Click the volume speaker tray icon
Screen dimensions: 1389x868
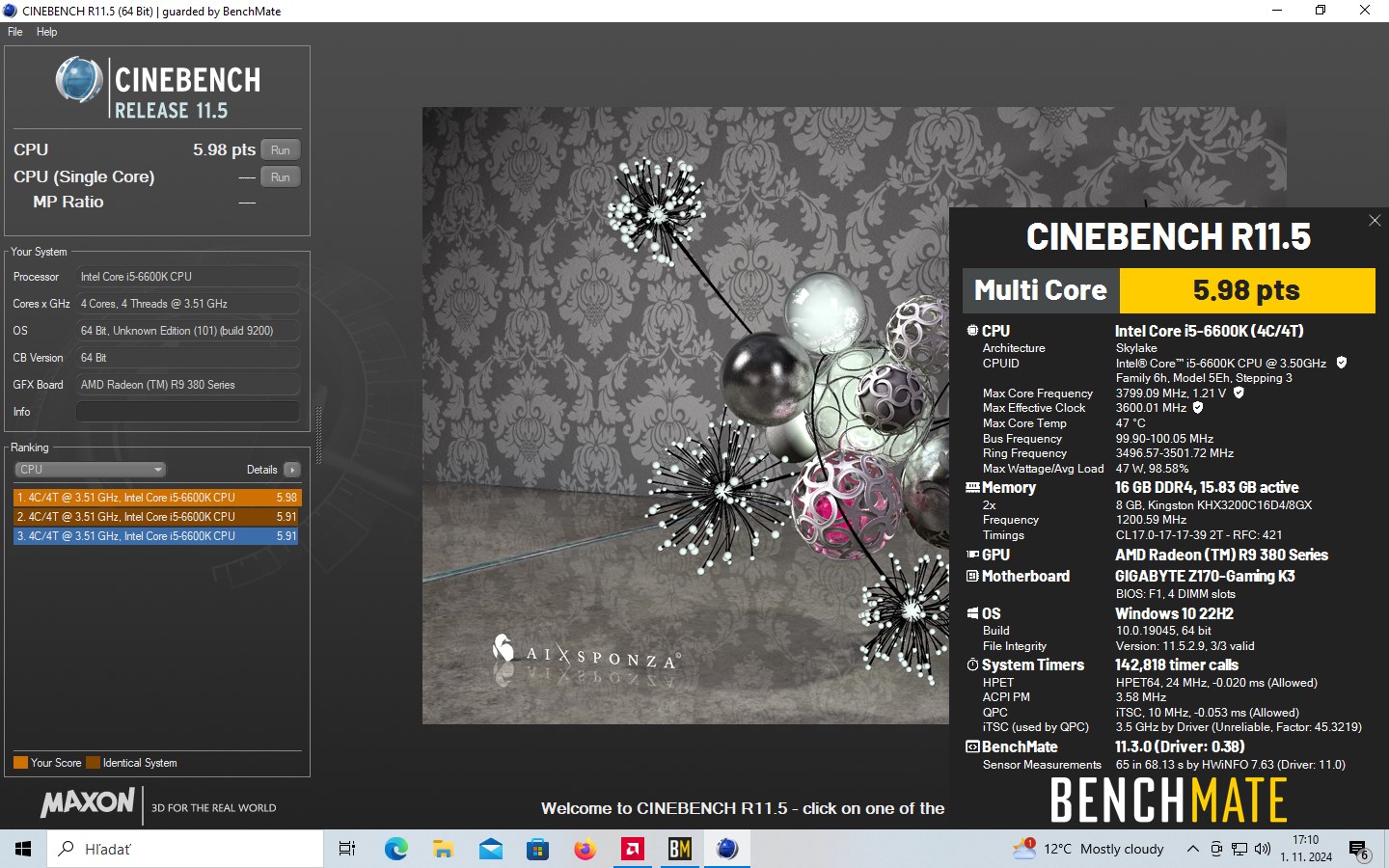pyautogui.click(x=1263, y=849)
